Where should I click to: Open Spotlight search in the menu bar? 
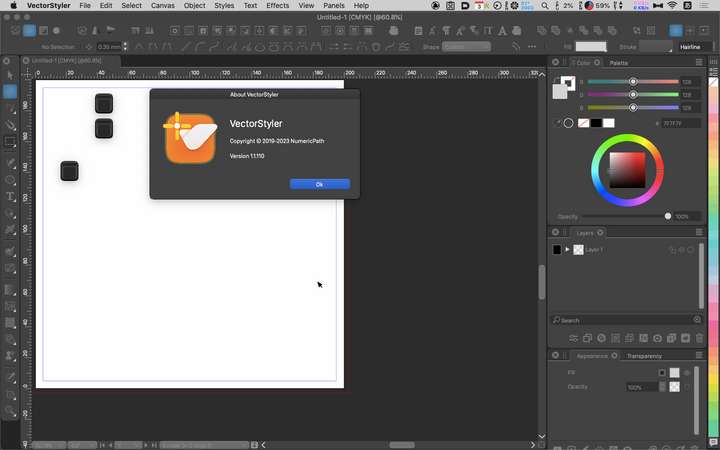click(x=545, y=6)
